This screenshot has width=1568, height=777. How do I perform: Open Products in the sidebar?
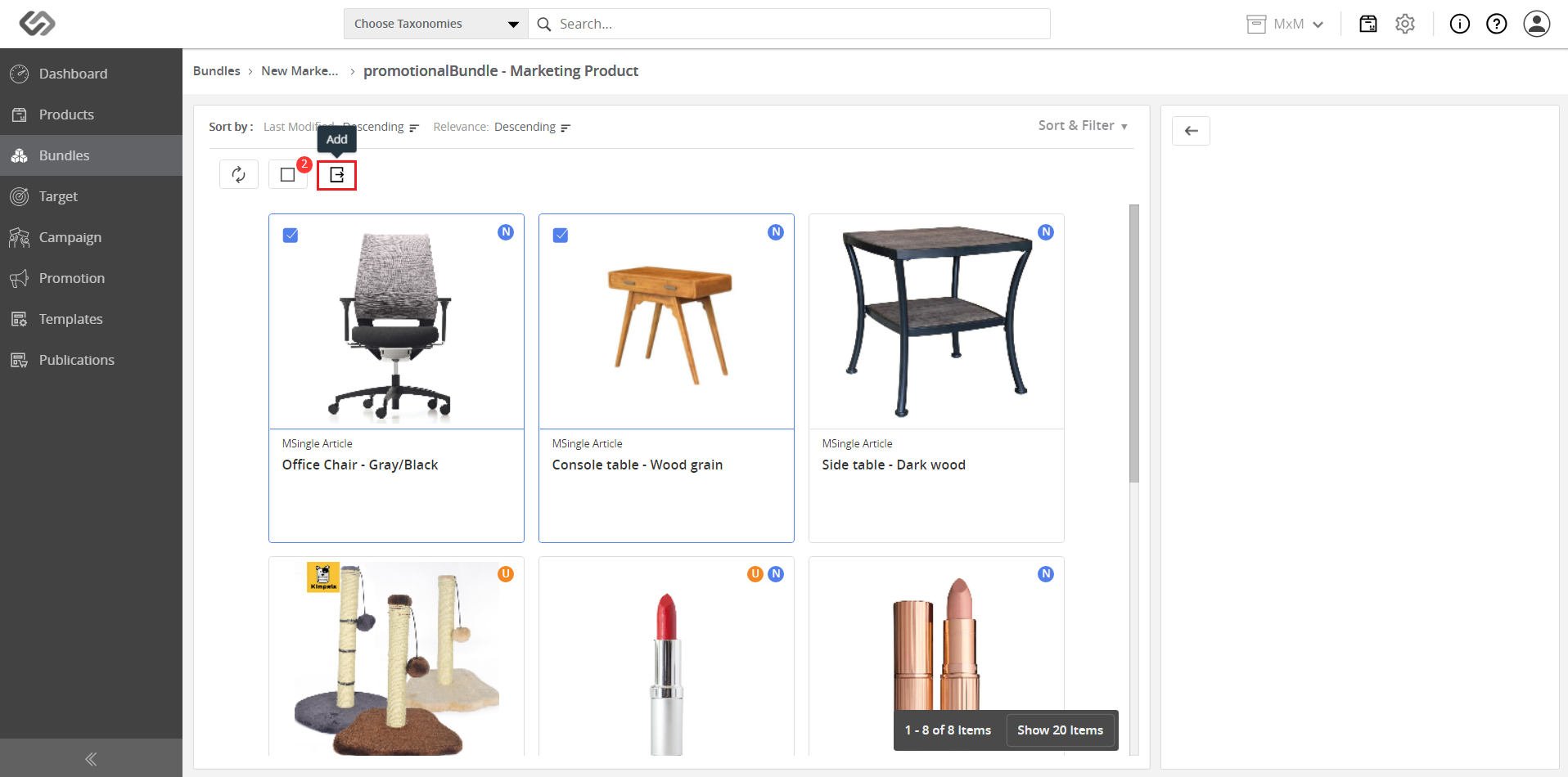91,115
